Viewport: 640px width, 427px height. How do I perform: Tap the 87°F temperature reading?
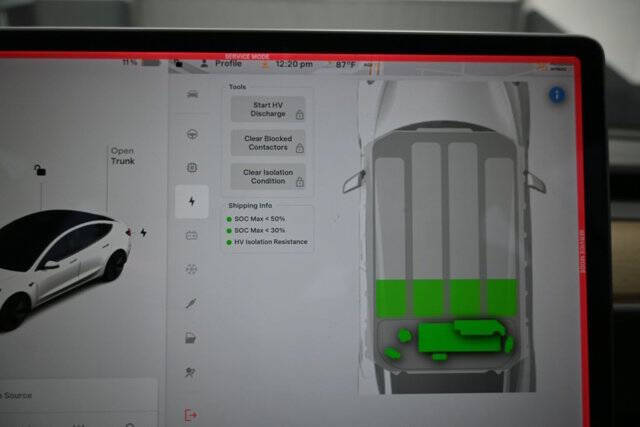(346, 64)
